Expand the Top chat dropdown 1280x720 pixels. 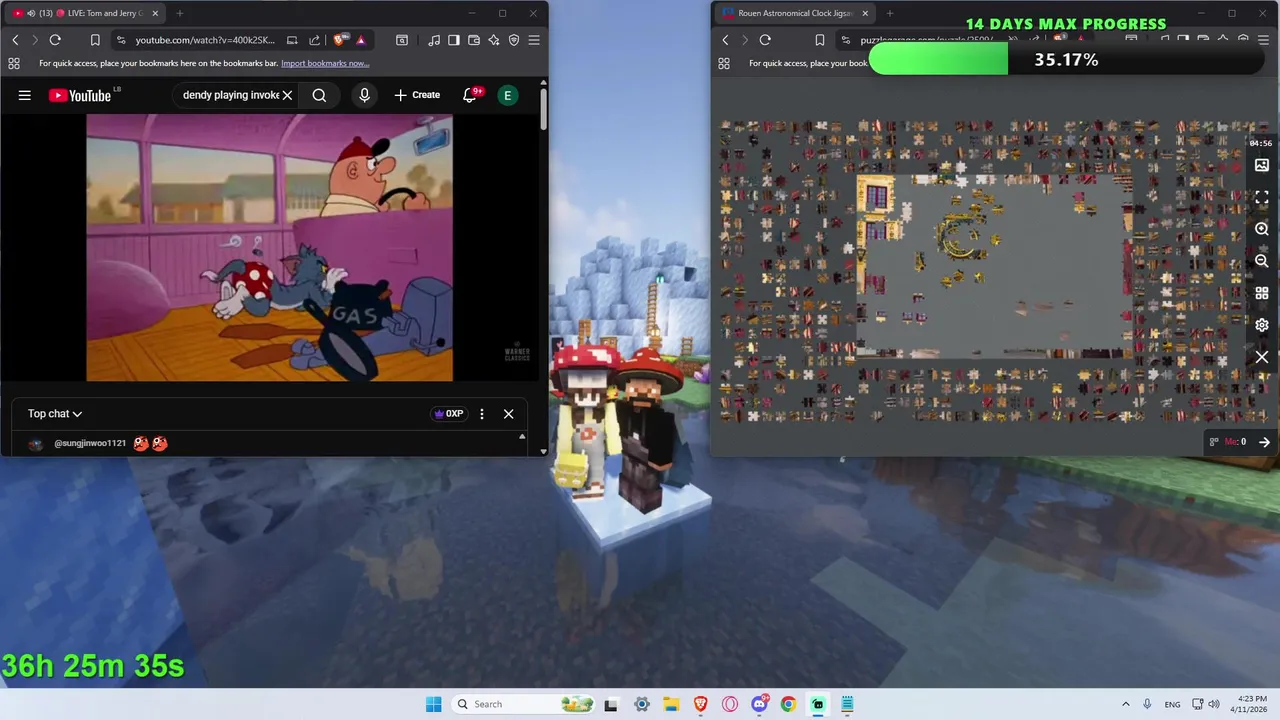pos(55,413)
